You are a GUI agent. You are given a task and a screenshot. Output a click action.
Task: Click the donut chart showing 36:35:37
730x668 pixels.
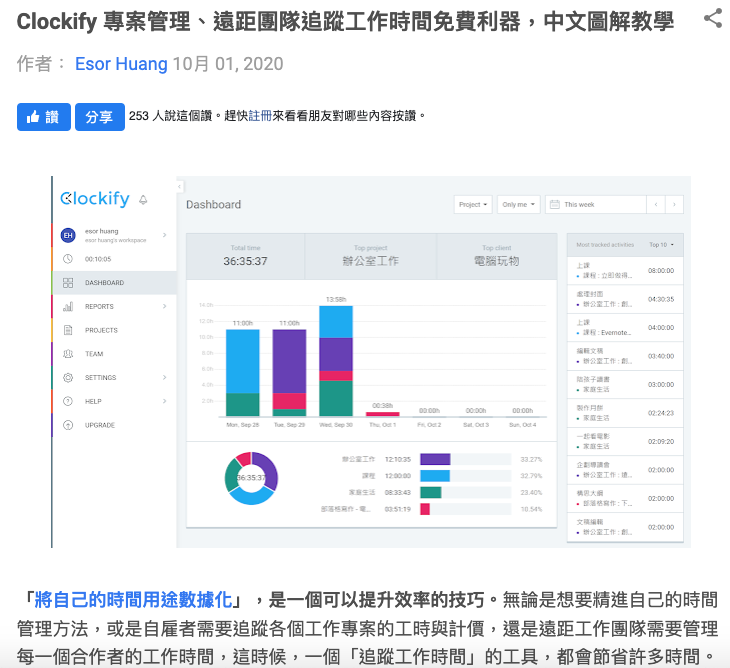pos(251,478)
